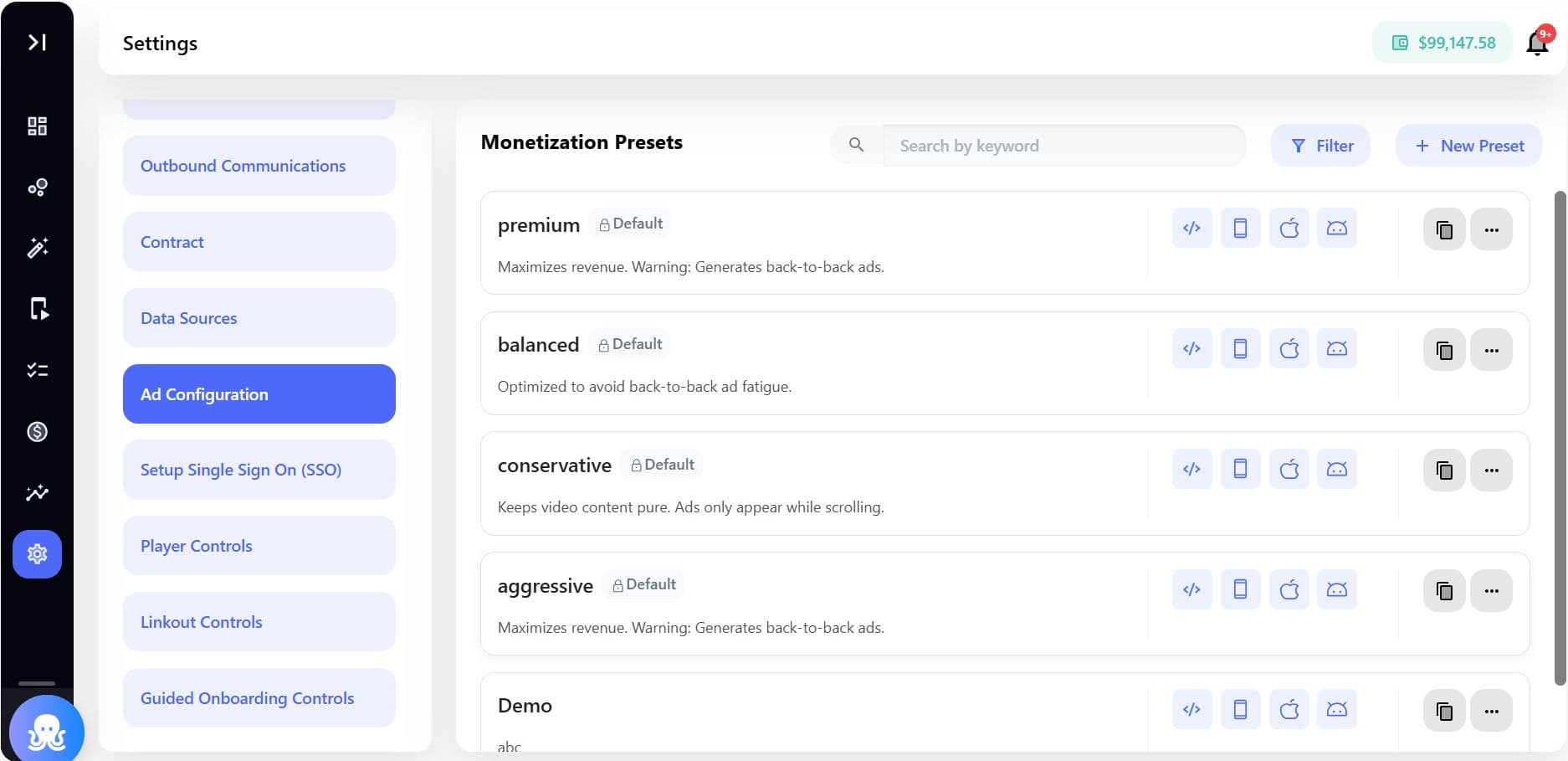Select the conservative preset name
The image size is (1568, 761).
(555, 465)
